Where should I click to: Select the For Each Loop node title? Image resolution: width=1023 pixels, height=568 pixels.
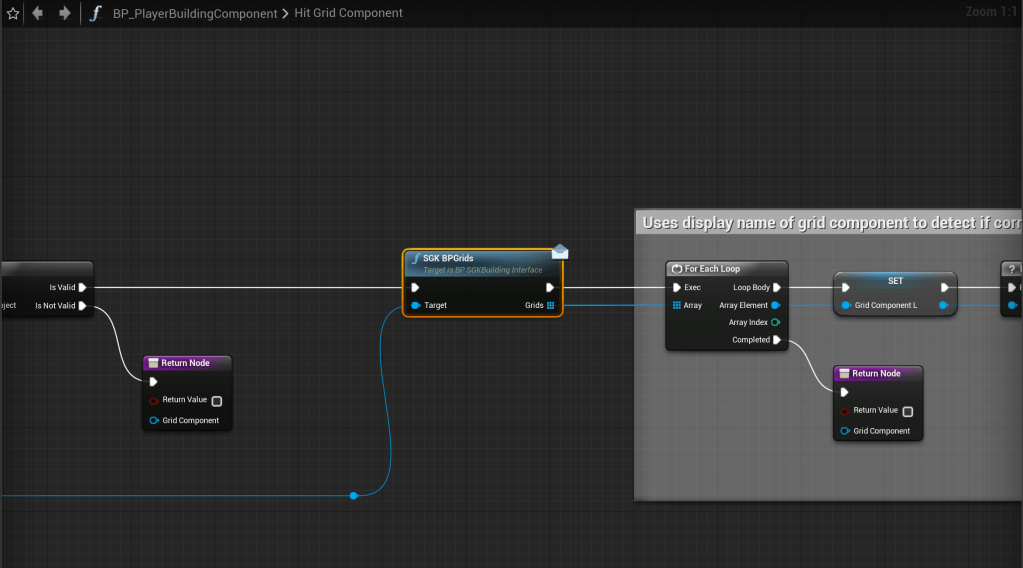pos(712,269)
